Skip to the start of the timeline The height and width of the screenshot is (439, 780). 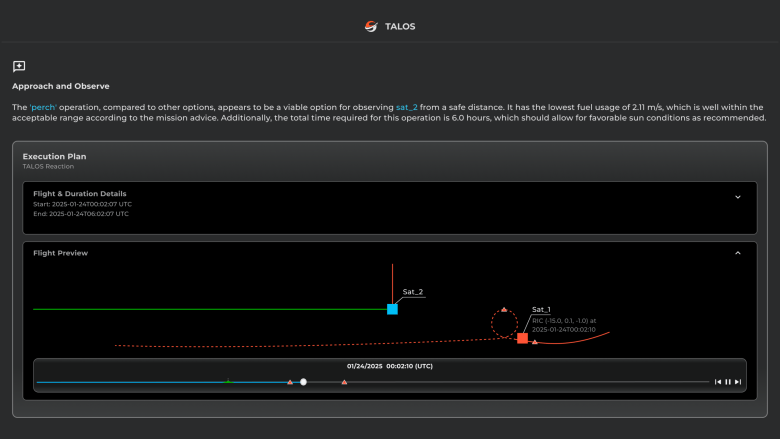tap(717, 382)
